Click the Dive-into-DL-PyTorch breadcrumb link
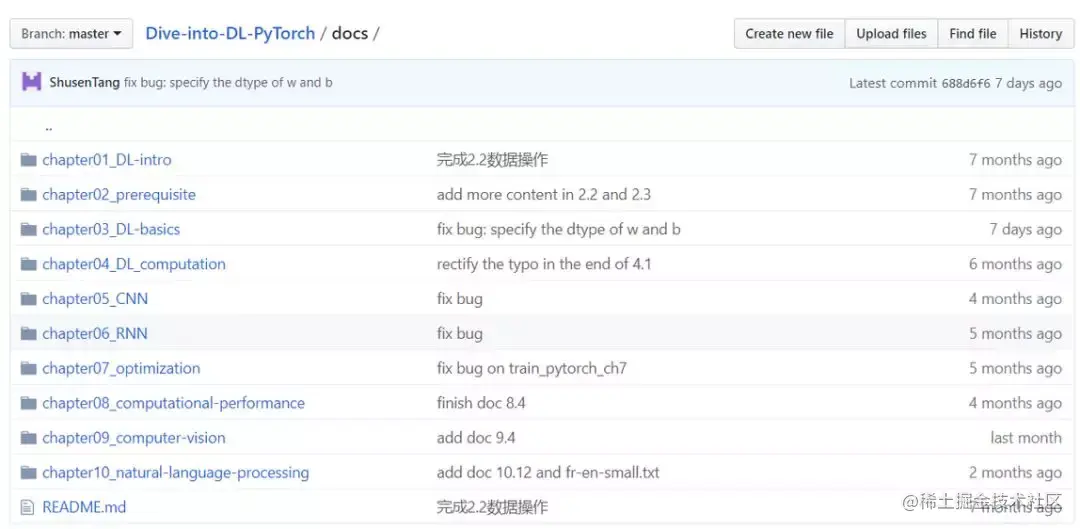Screen dimensions: 1080x529 point(230,33)
